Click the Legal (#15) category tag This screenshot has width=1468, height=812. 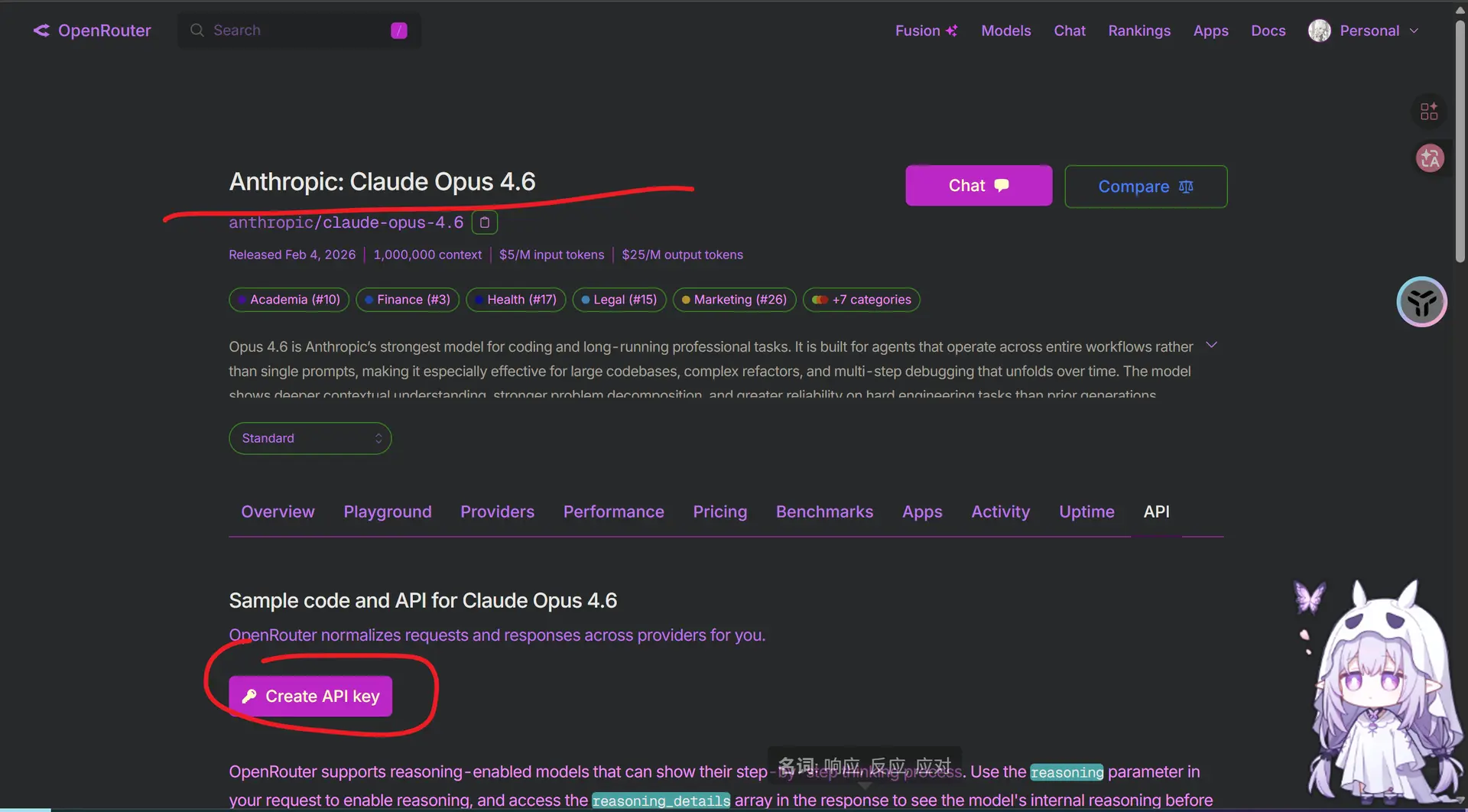pos(619,300)
